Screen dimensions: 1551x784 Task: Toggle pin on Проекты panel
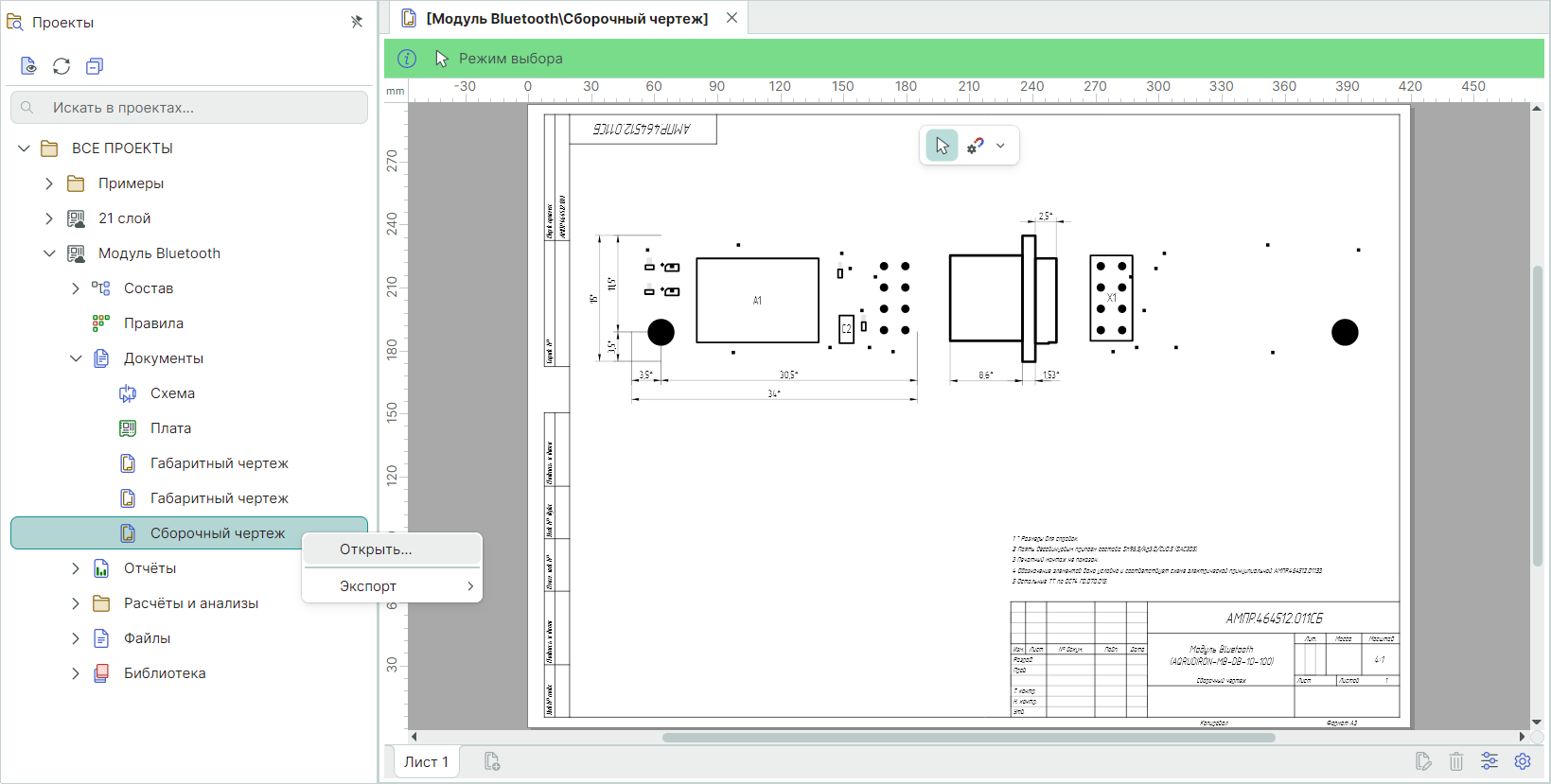[x=357, y=22]
